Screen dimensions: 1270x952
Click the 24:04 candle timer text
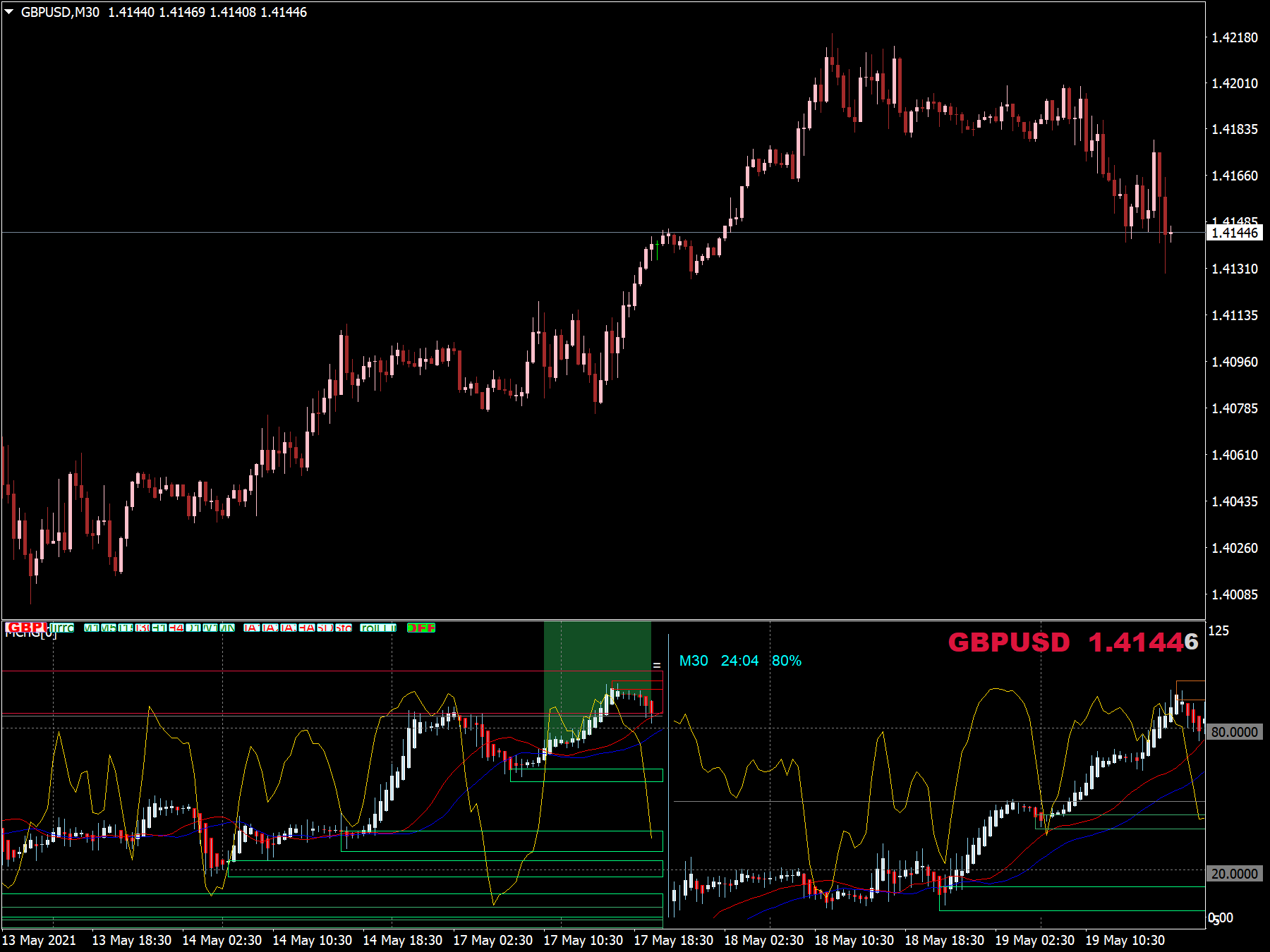pyautogui.click(x=739, y=661)
